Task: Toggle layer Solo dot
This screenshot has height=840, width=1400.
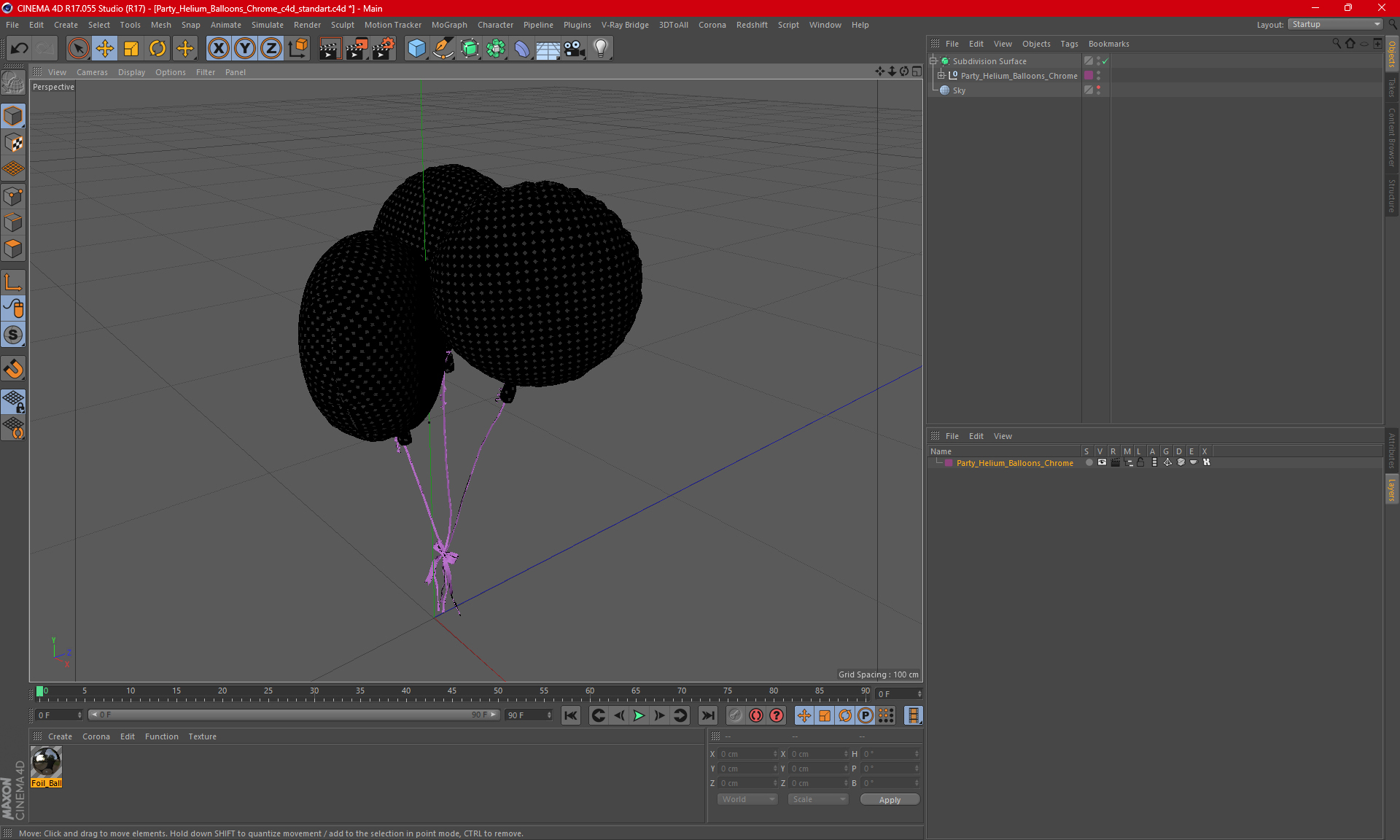Action: [x=1089, y=462]
